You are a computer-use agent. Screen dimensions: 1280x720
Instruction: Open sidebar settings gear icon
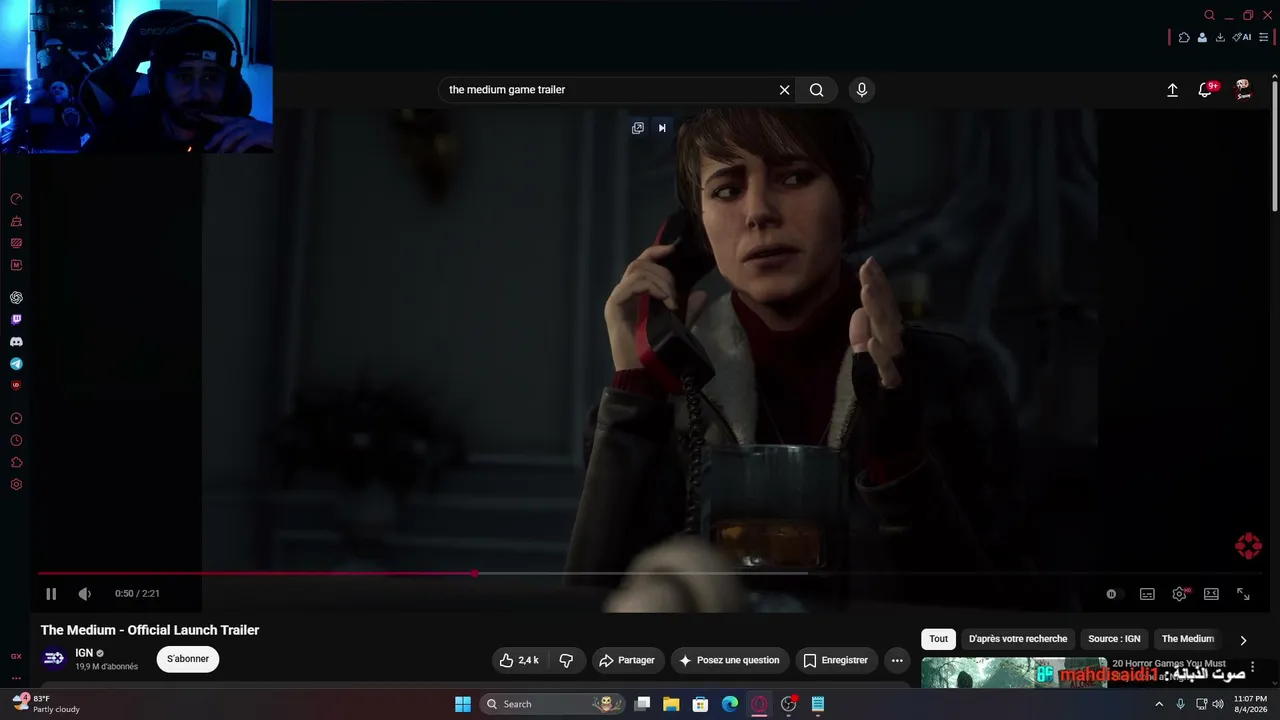click(x=16, y=485)
